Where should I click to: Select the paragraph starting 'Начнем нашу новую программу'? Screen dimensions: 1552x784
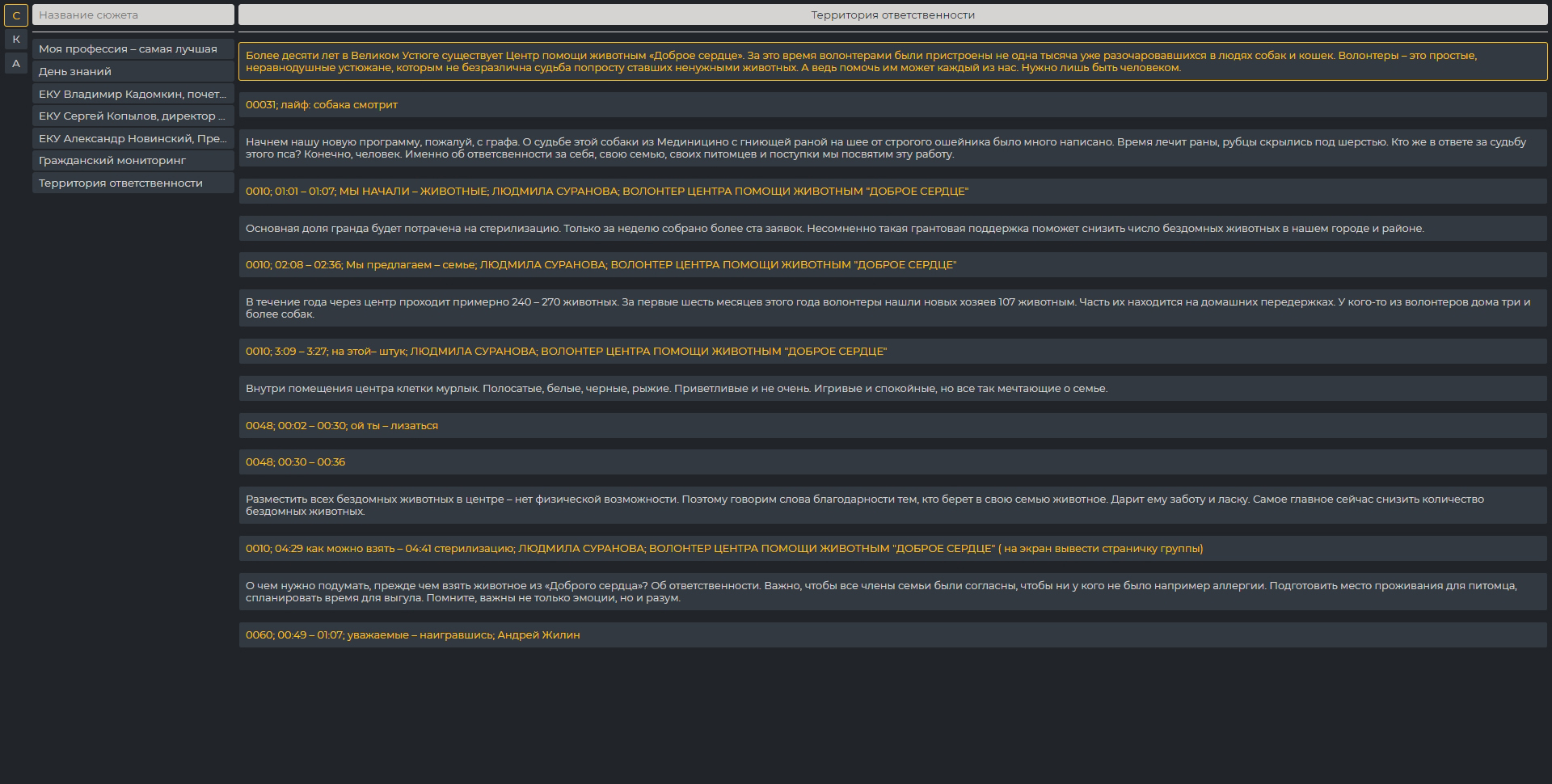(x=892, y=148)
